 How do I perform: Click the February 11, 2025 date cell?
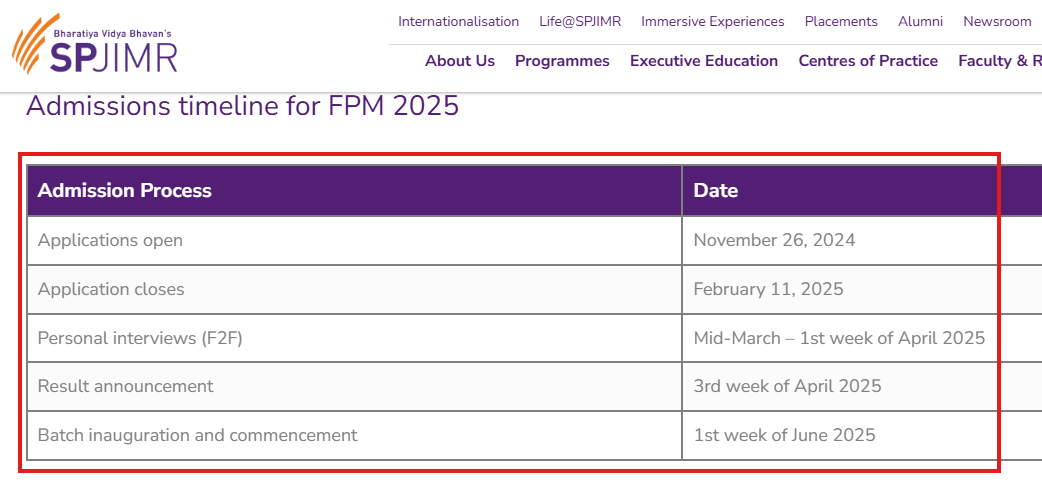pos(862,289)
